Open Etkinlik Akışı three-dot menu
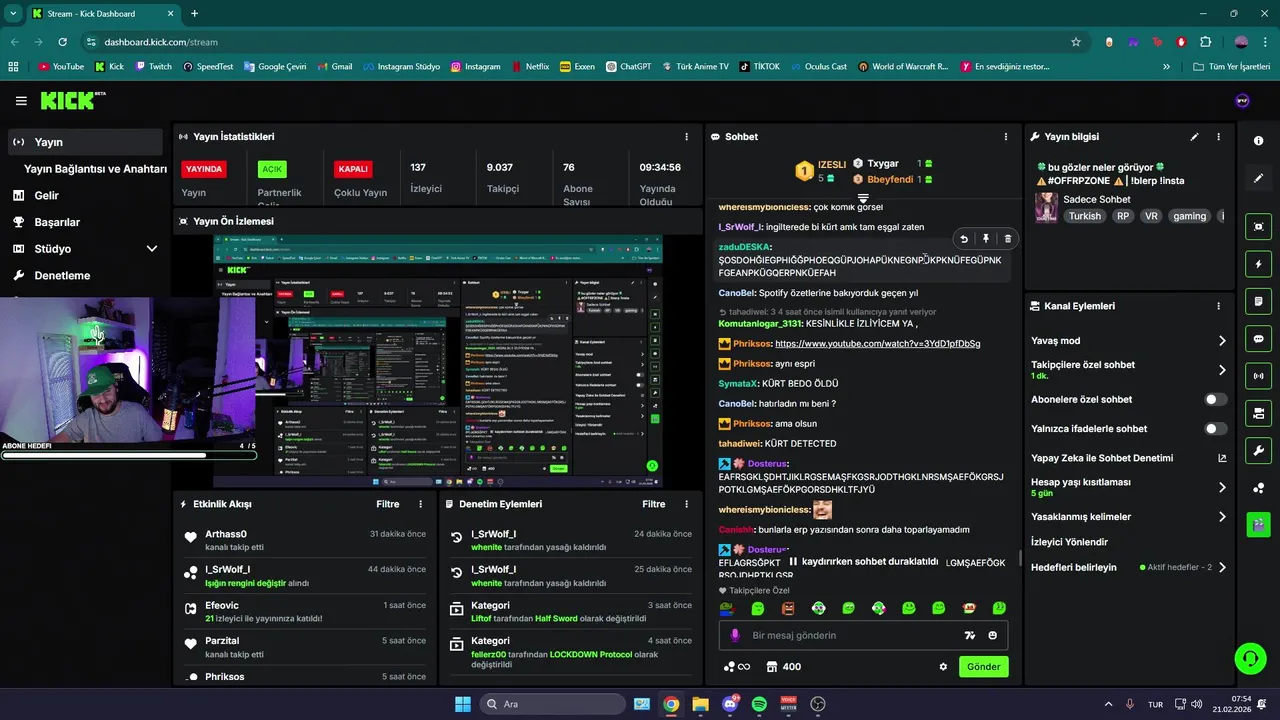Image resolution: width=1280 pixels, height=720 pixels. 420,505
